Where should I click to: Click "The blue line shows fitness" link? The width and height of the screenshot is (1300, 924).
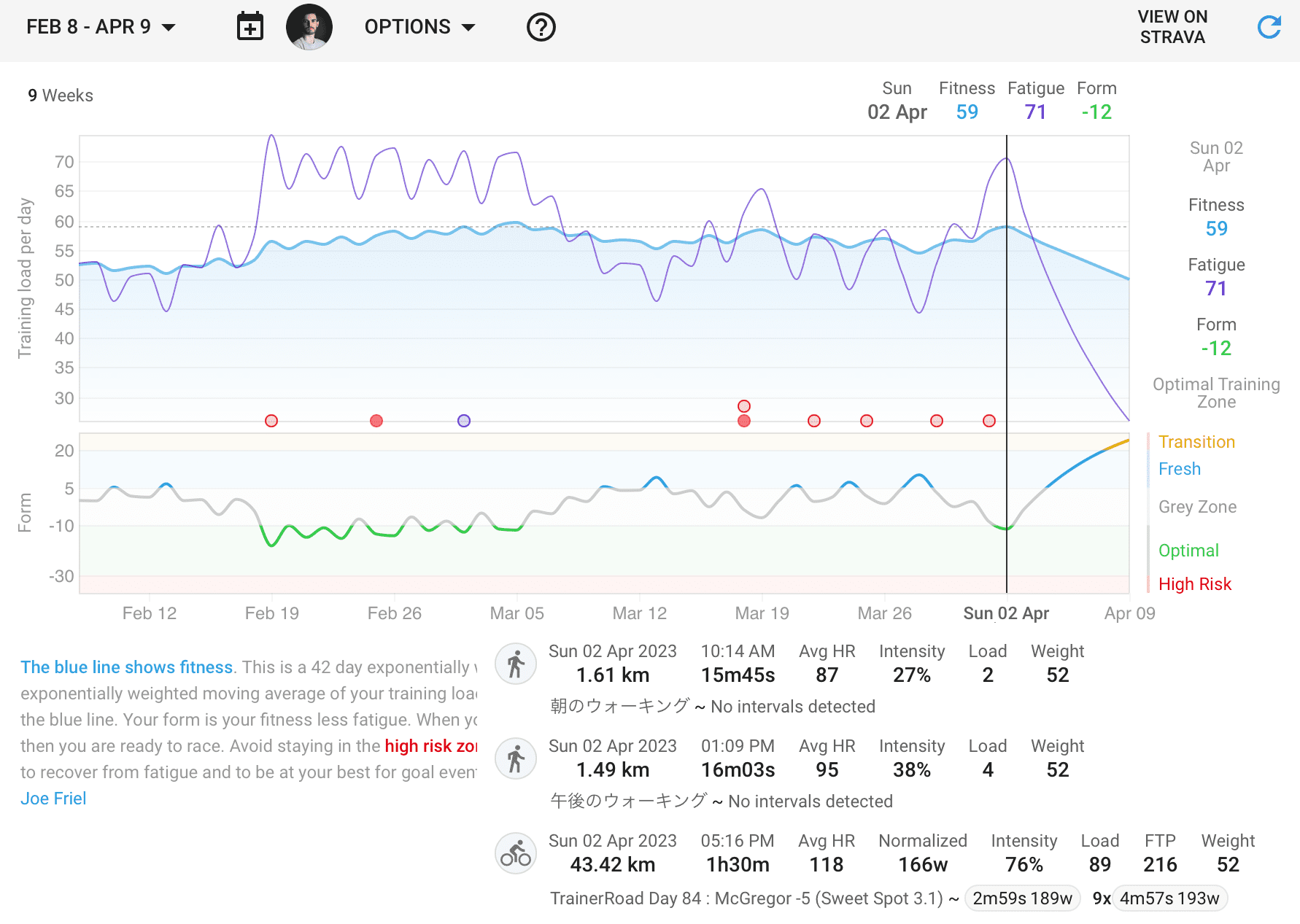pyautogui.click(x=126, y=667)
